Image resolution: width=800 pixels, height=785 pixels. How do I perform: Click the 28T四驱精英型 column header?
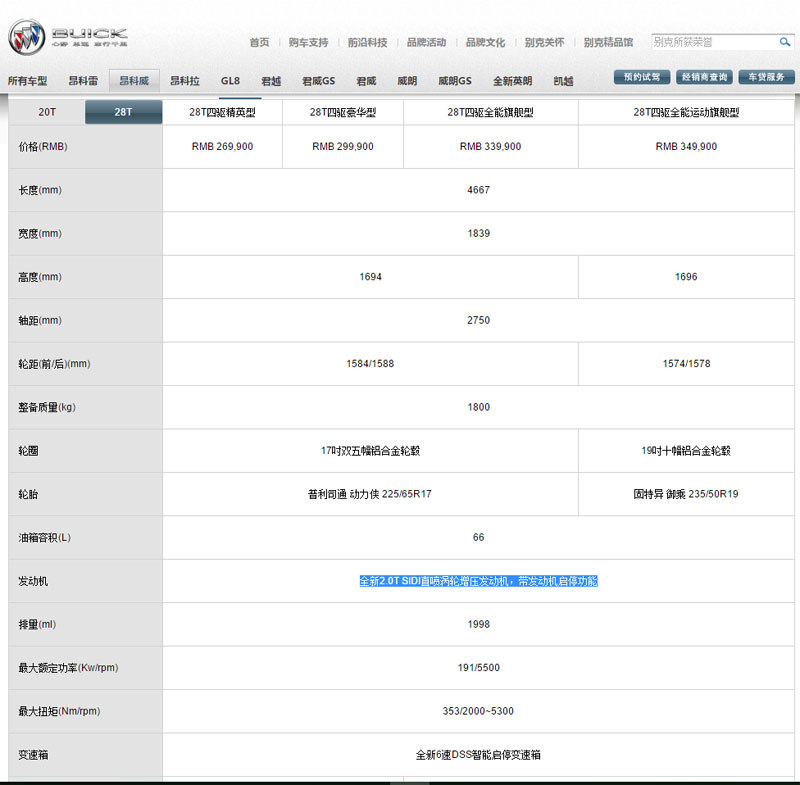point(222,112)
